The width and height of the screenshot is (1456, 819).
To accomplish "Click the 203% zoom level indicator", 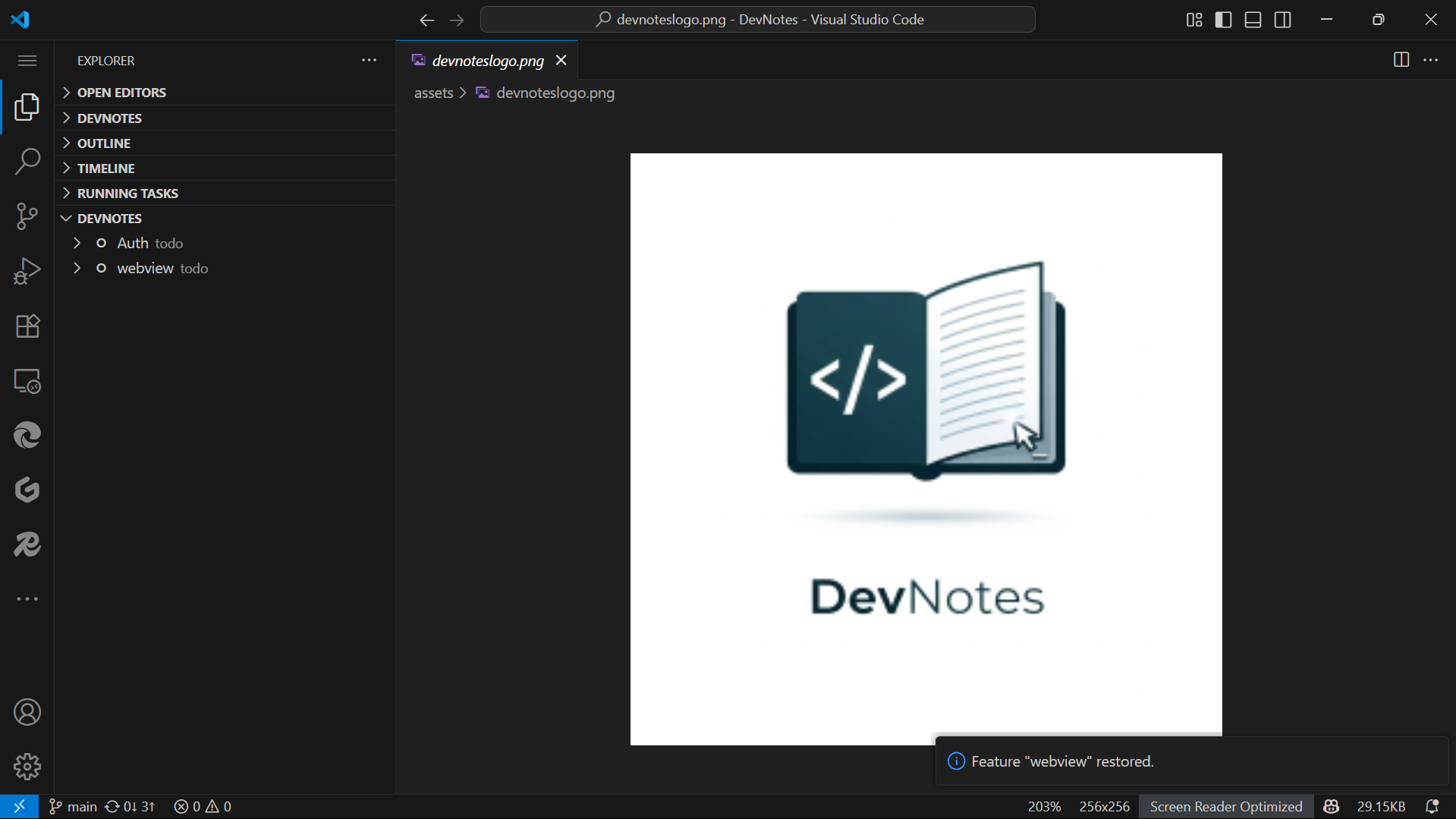I will point(1043,806).
